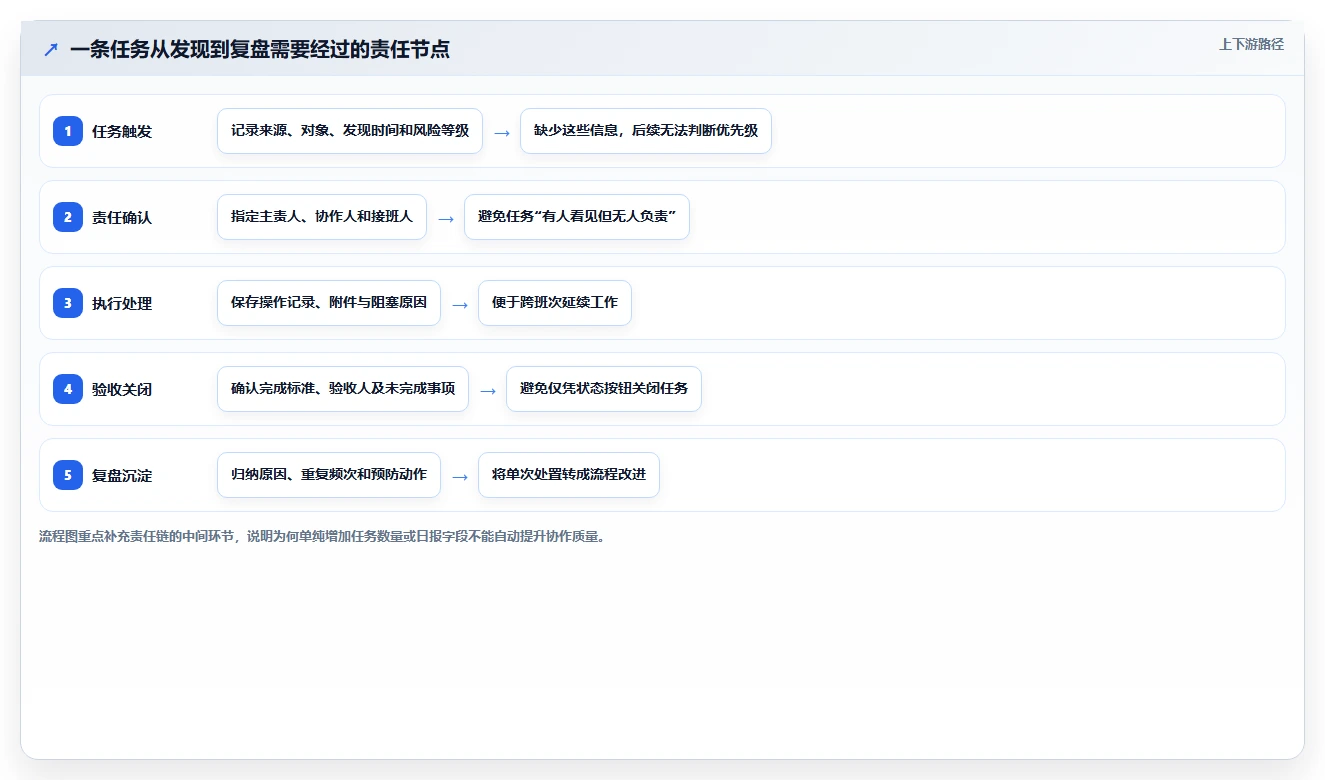Viewport: 1325px width, 780px height.
Task: Click the arrow in the 任务触发 row
Action: pos(502,132)
